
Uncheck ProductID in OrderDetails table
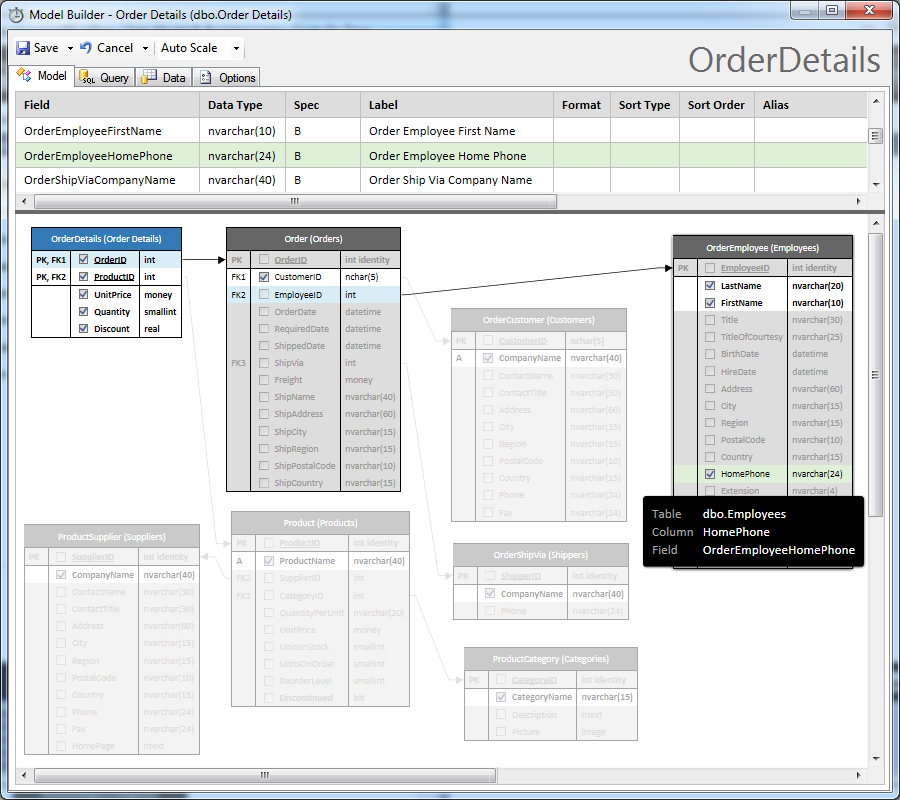tap(84, 277)
